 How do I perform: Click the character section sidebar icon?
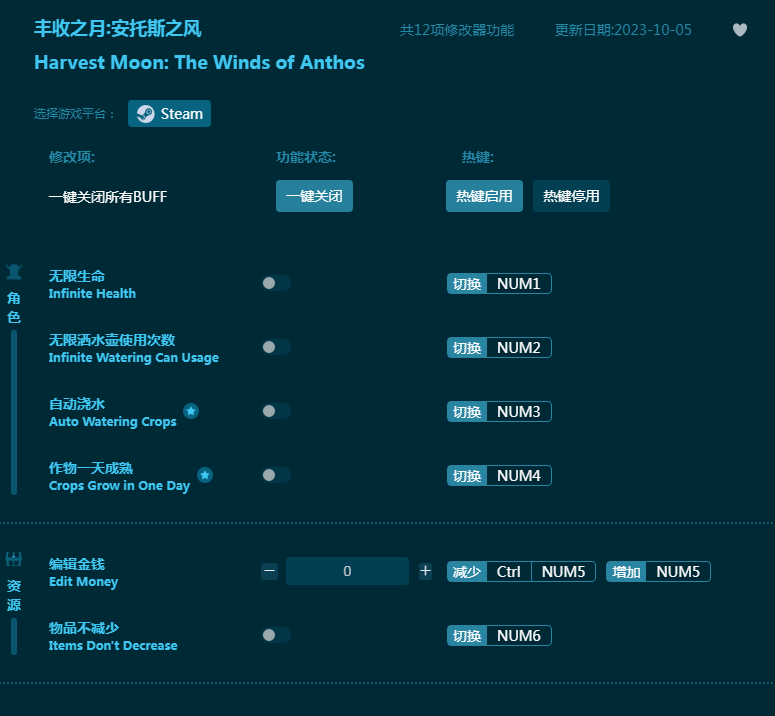(14, 272)
